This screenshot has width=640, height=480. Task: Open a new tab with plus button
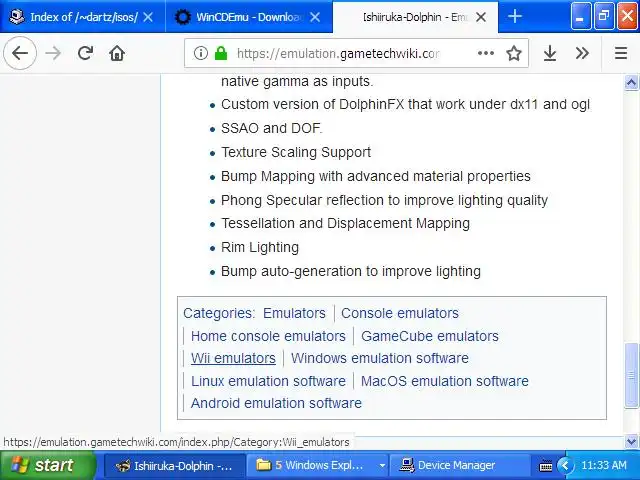(515, 17)
